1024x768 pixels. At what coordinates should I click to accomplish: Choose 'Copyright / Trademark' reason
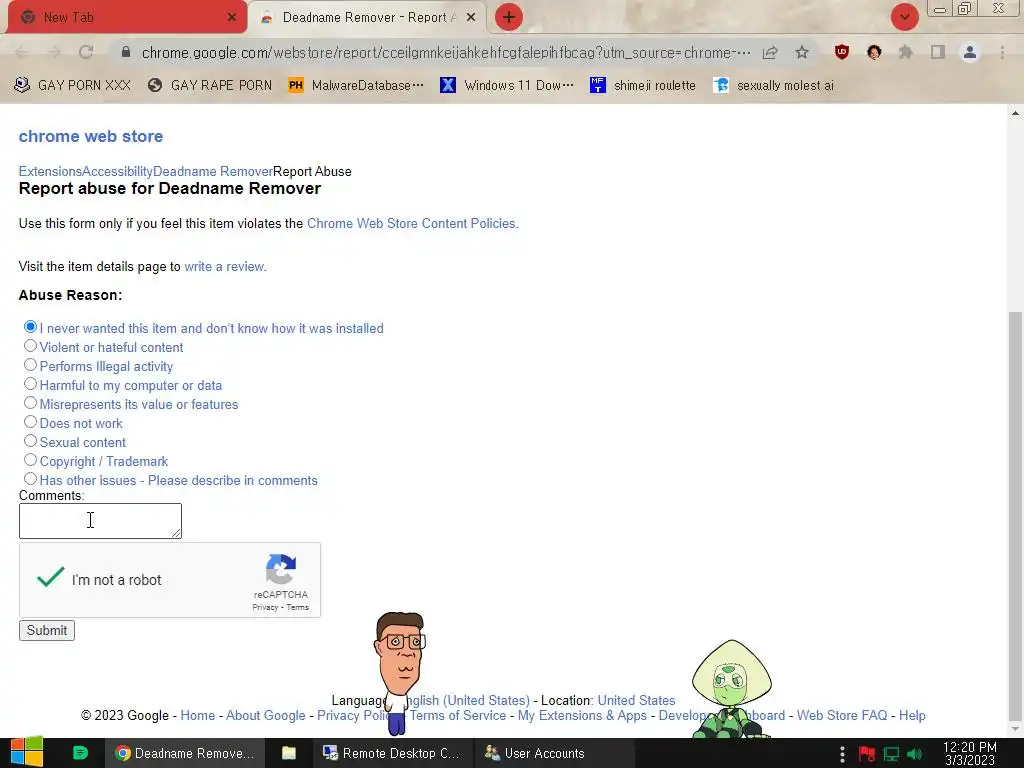[x=30, y=460]
